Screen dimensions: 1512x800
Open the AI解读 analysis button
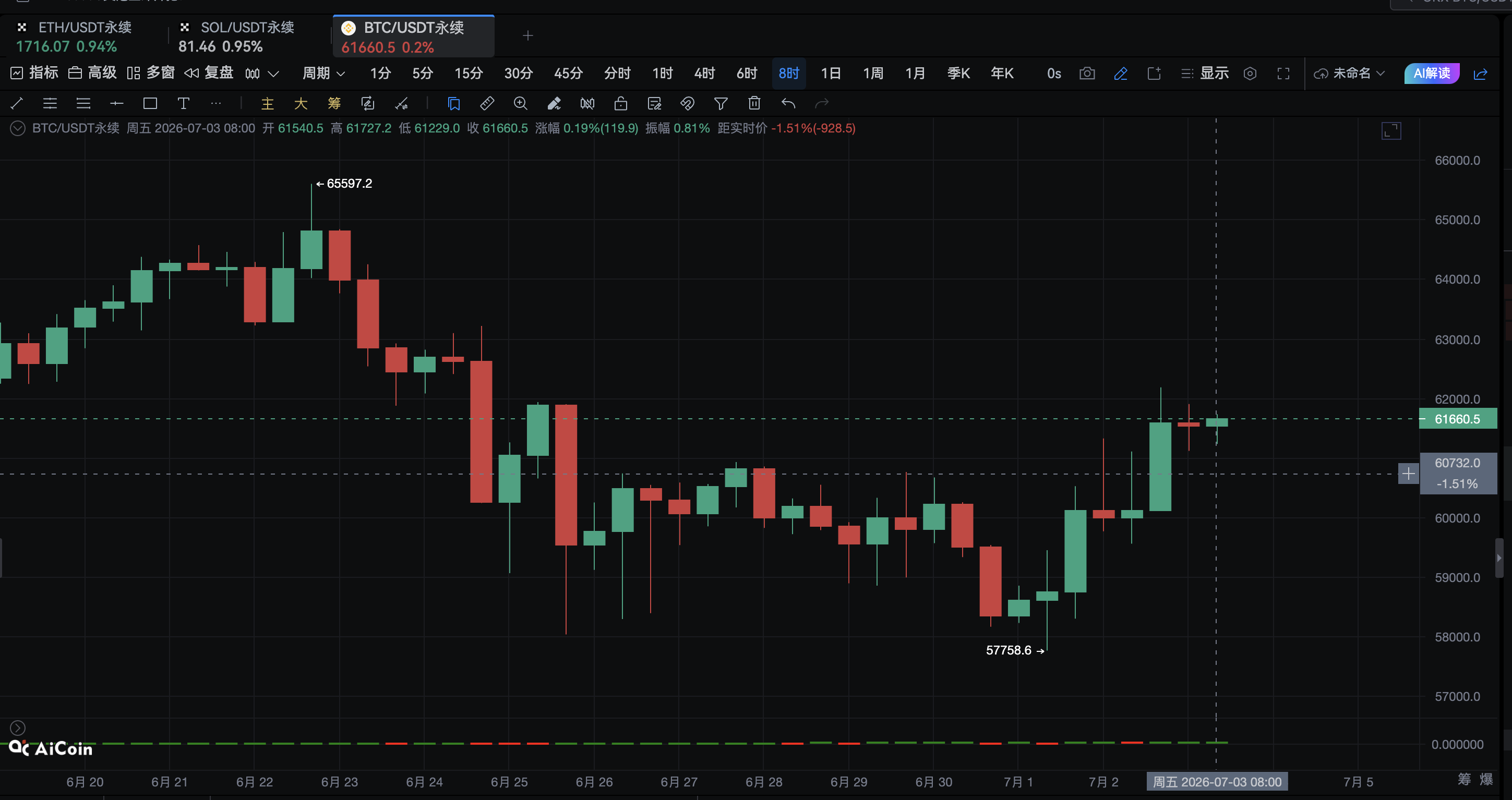pyautogui.click(x=1432, y=74)
